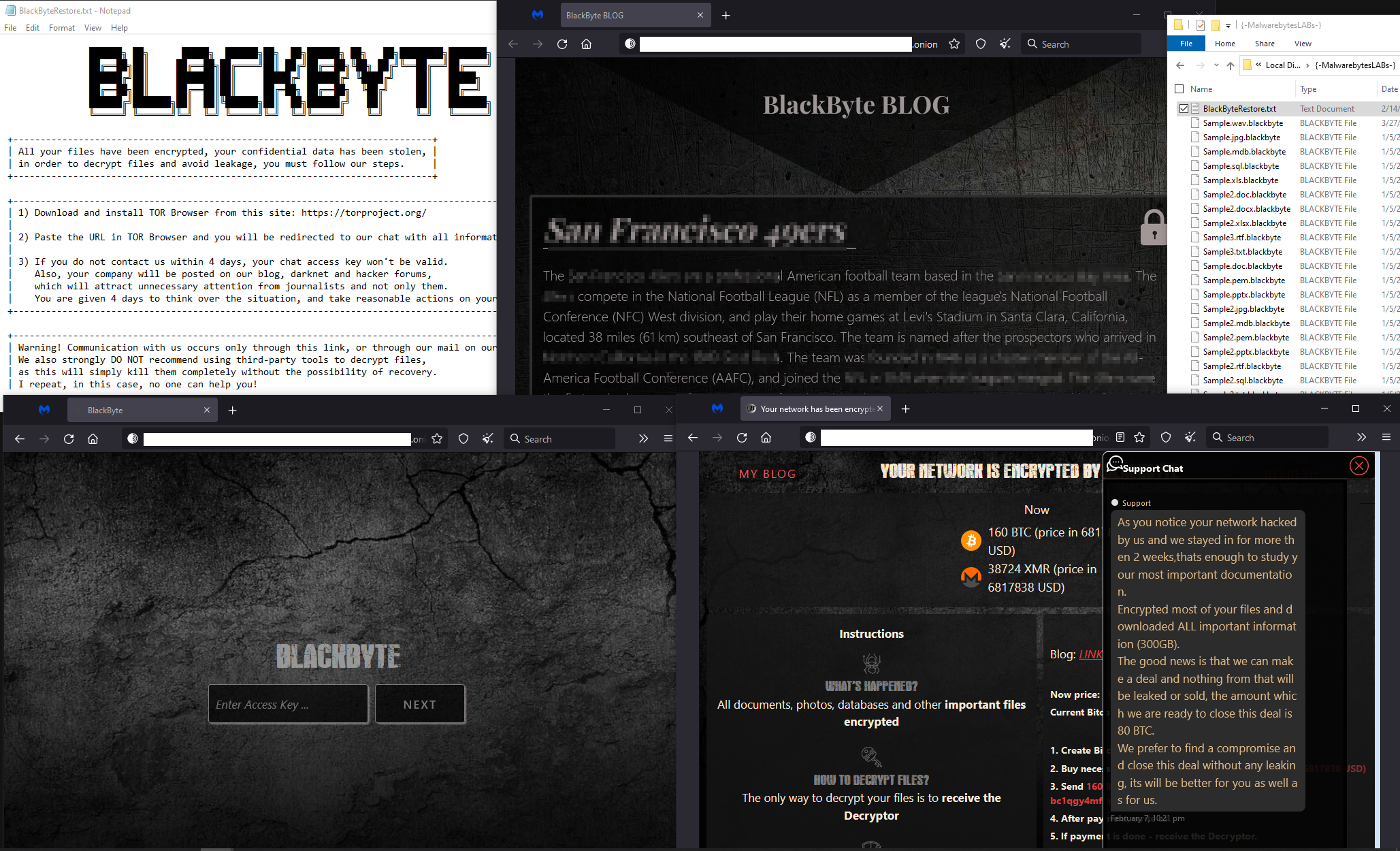Open the View menu in Notepad

[x=93, y=28]
